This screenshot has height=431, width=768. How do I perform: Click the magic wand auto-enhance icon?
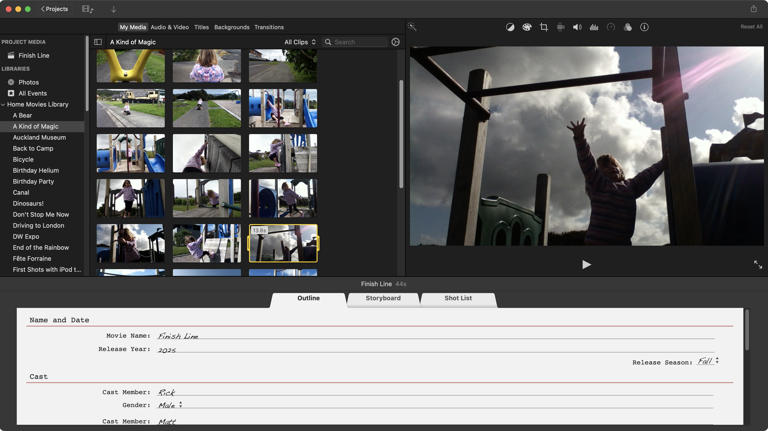click(x=412, y=27)
